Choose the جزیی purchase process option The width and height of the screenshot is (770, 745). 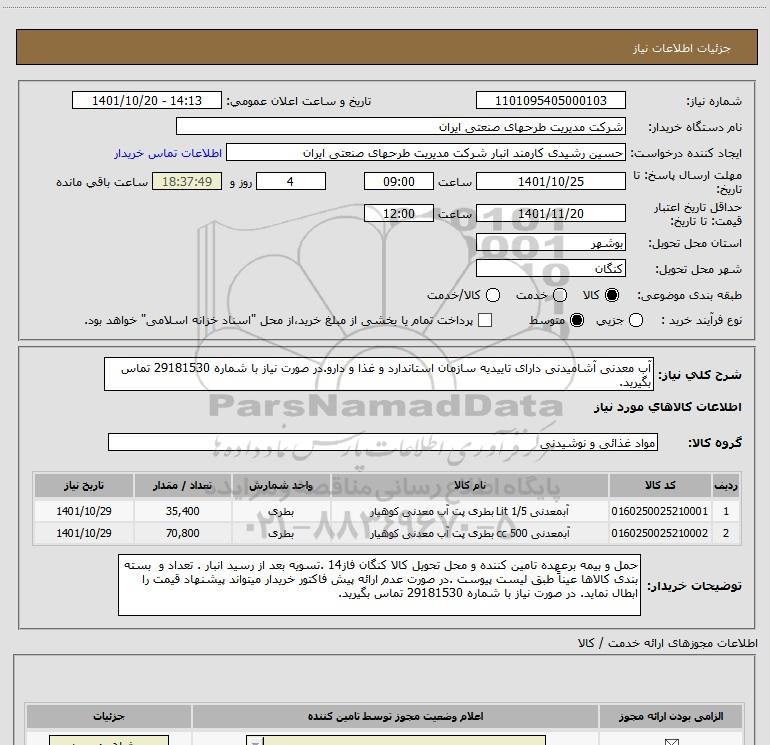(x=636, y=320)
